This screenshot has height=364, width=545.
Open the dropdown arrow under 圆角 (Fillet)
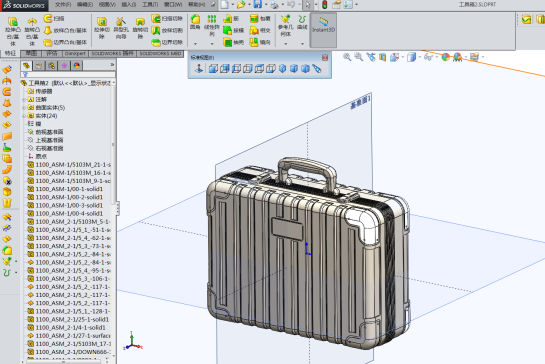195,44
